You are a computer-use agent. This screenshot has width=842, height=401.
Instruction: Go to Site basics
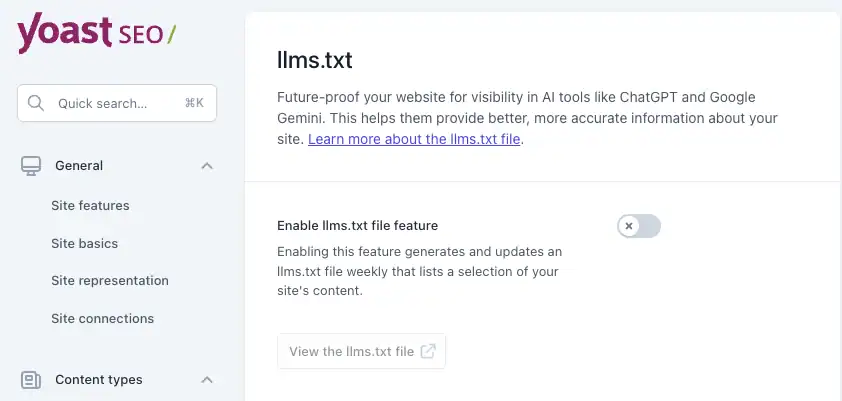click(x=84, y=243)
